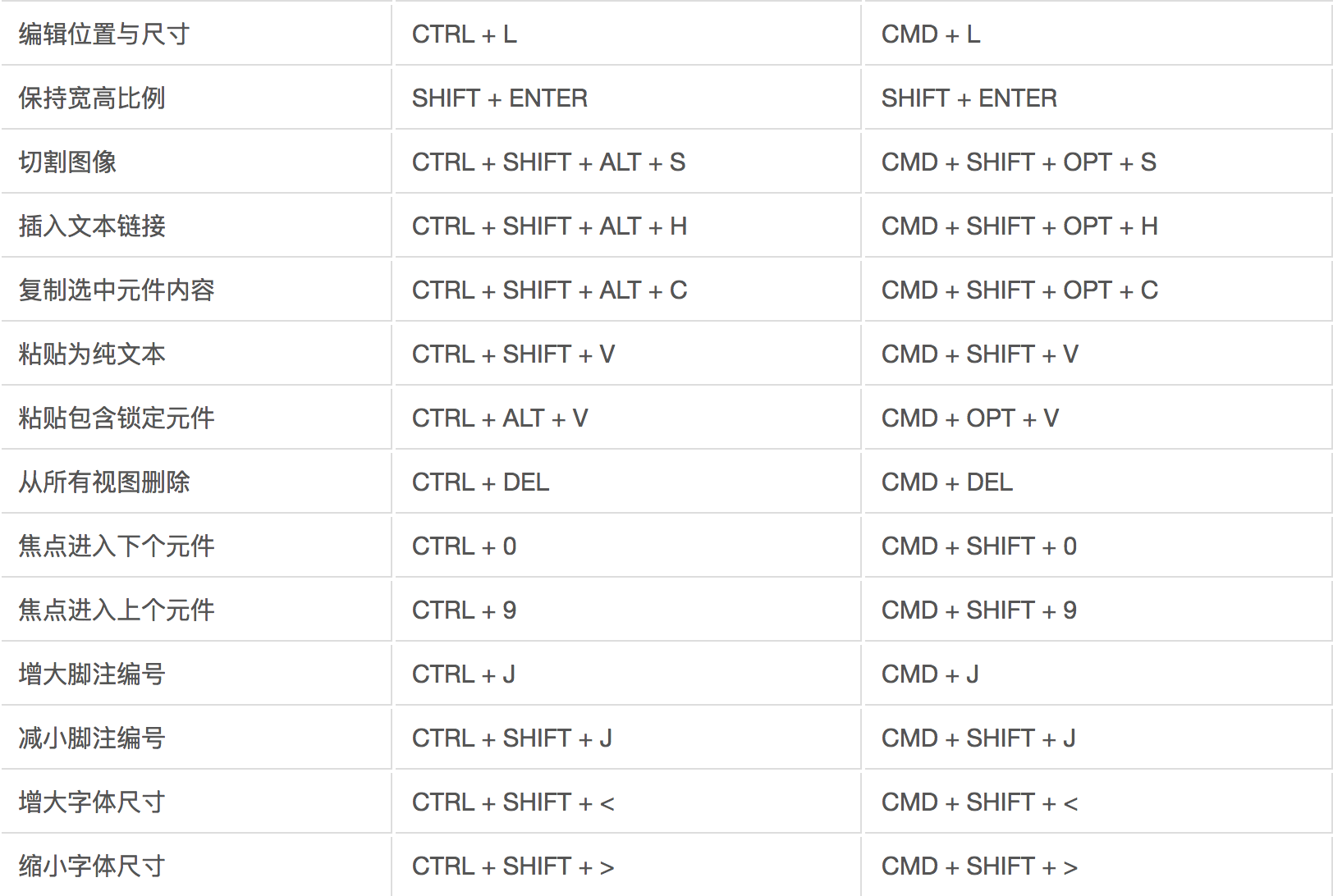Click the CMD + L shortcut cell

tap(1097, 34)
